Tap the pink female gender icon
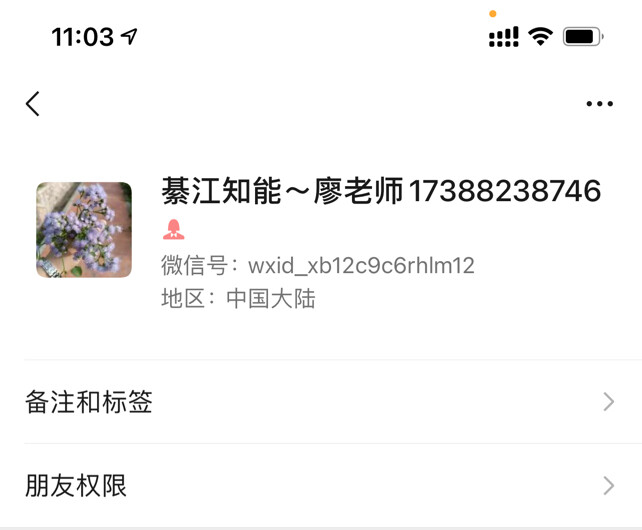The height and width of the screenshot is (530, 642). [x=174, y=229]
